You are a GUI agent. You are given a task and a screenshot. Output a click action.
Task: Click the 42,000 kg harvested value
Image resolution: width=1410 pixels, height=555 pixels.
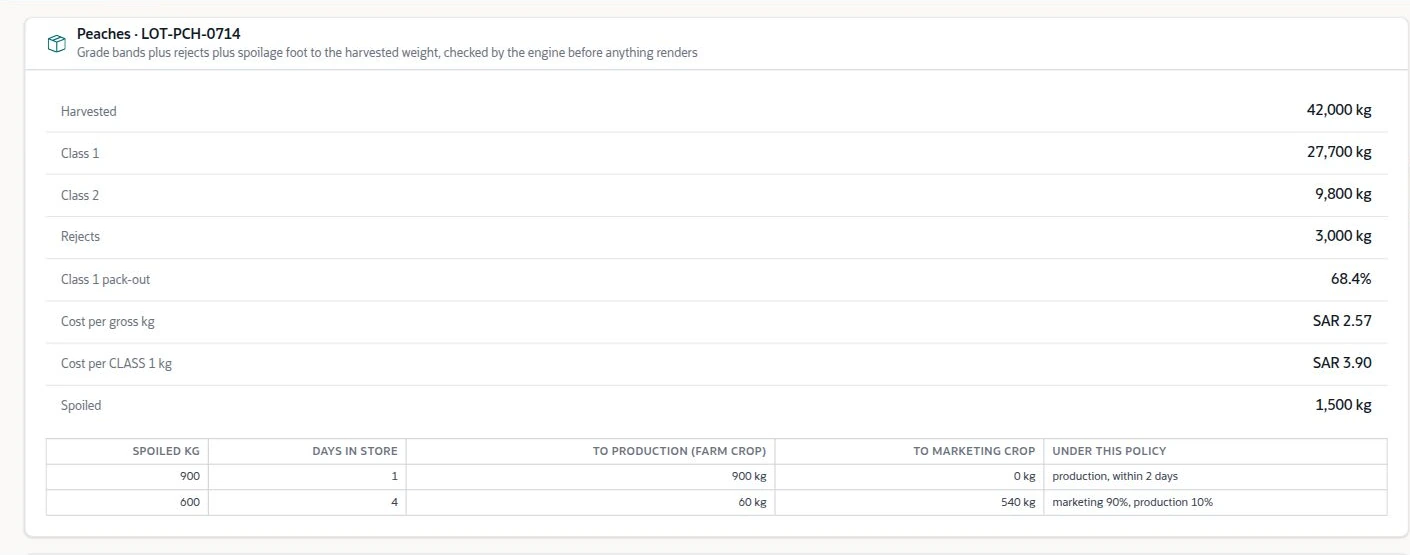1339,110
